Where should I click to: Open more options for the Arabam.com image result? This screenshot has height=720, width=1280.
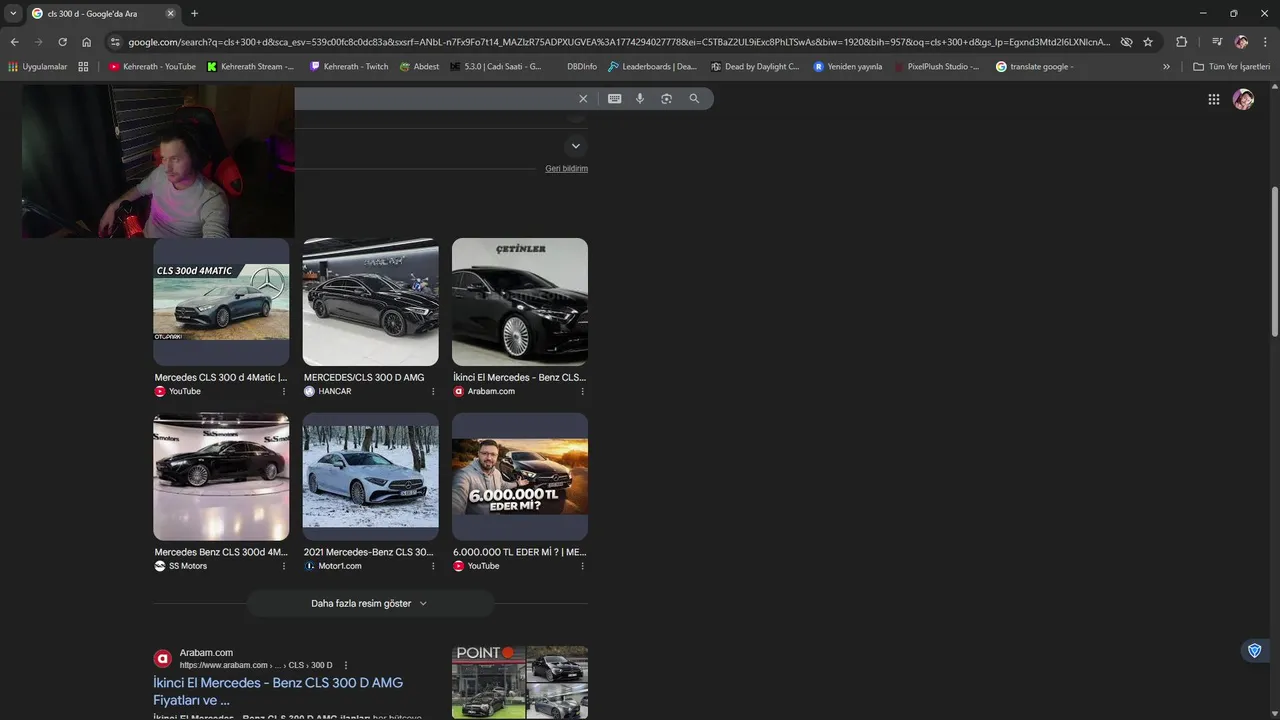[x=582, y=391]
